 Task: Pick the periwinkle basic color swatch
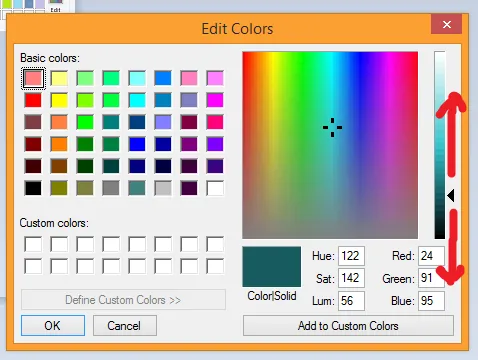pyautogui.click(x=163, y=122)
